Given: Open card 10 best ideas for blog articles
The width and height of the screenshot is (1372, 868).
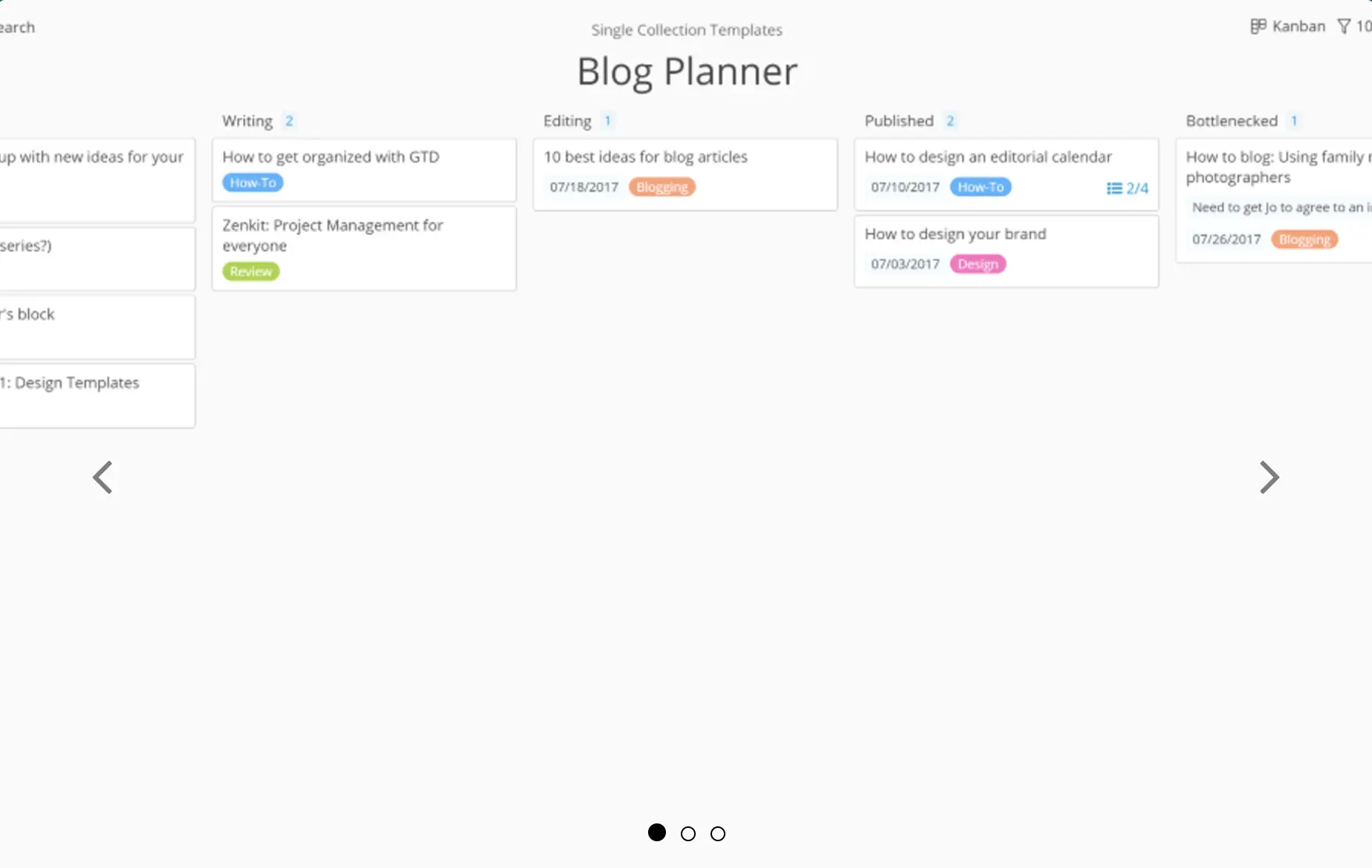Looking at the screenshot, I should [x=685, y=175].
